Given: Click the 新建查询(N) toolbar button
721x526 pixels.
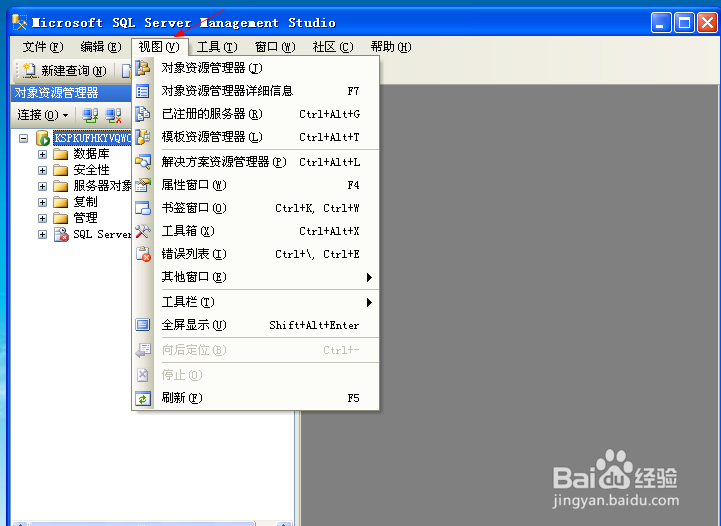Looking at the screenshot, I should (x=64, y=70).
